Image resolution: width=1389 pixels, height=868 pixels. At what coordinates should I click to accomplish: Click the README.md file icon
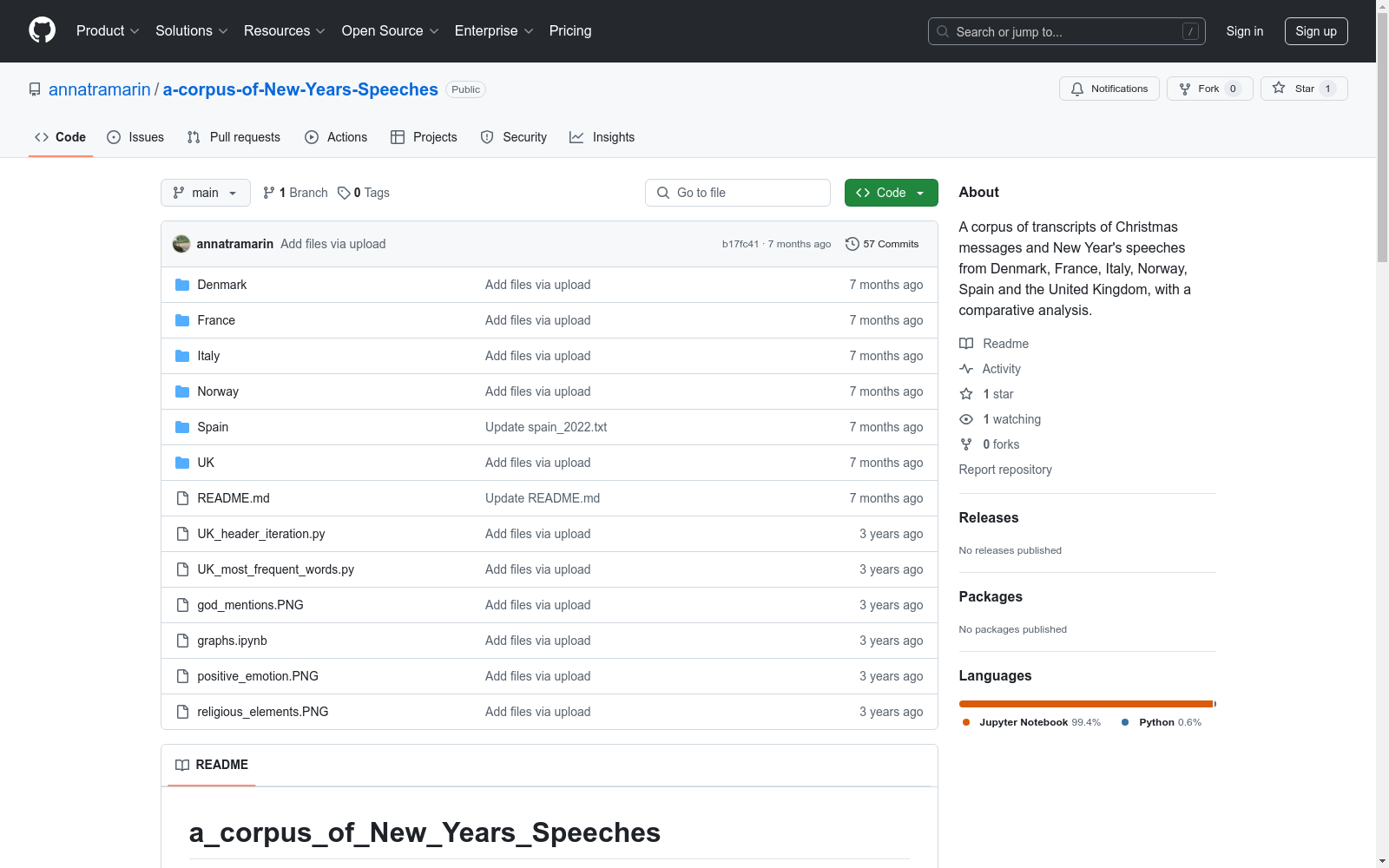[182, 498]
